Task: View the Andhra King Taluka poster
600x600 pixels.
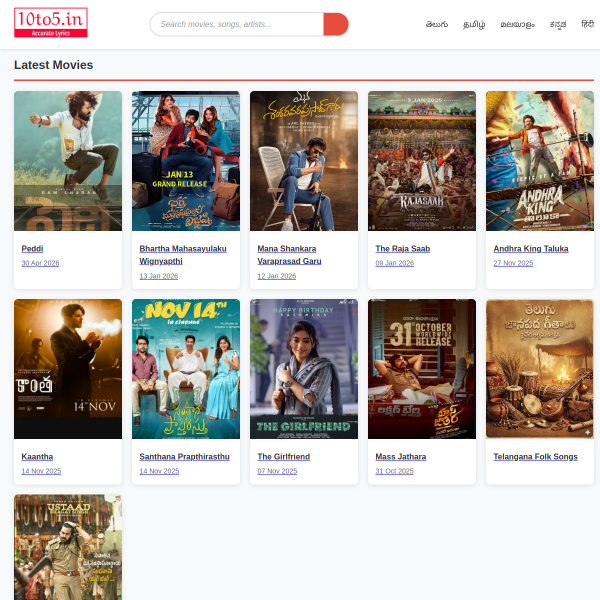Action: pos(540,161)
